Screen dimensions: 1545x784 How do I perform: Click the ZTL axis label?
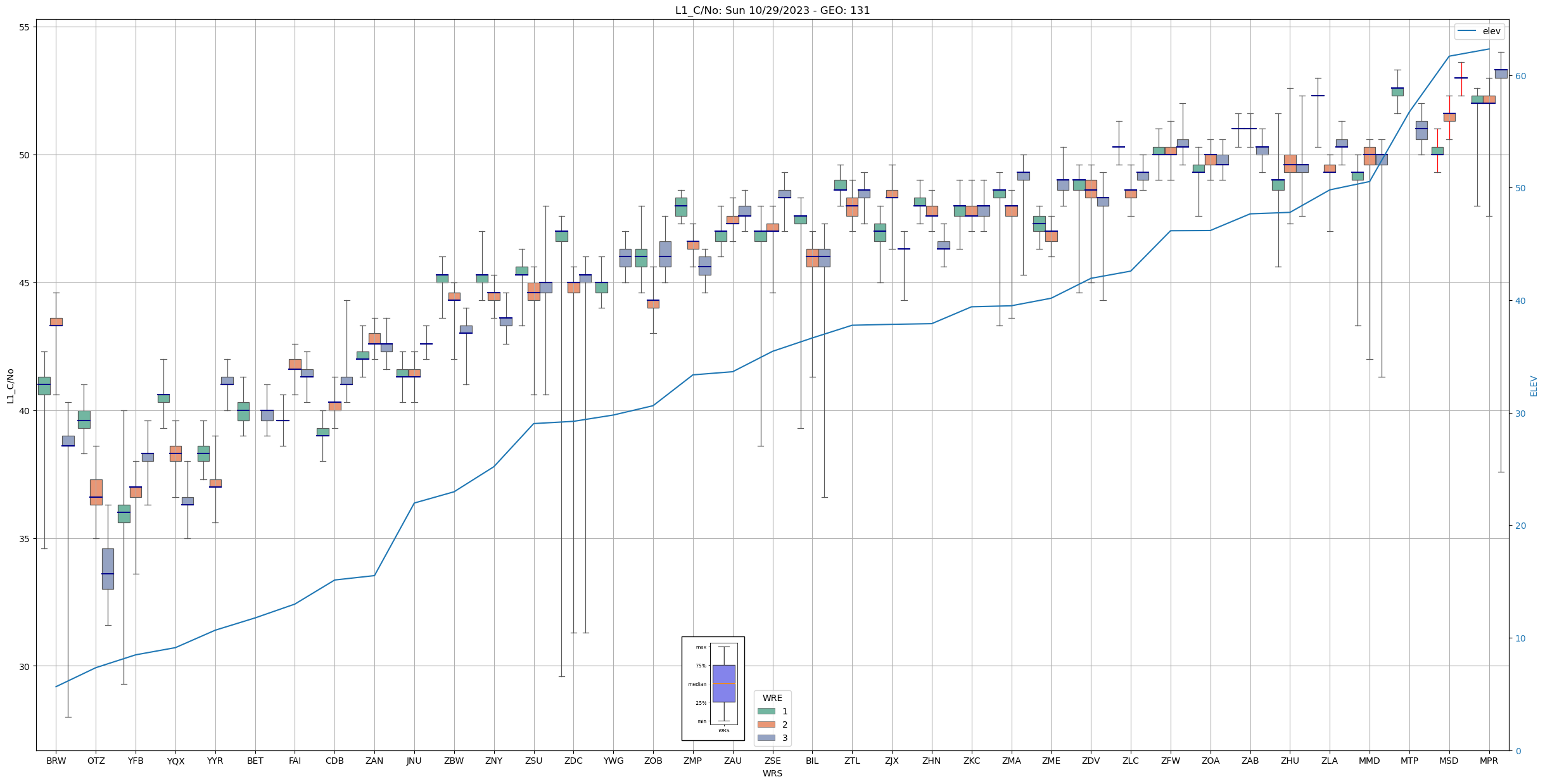[852, 761]
